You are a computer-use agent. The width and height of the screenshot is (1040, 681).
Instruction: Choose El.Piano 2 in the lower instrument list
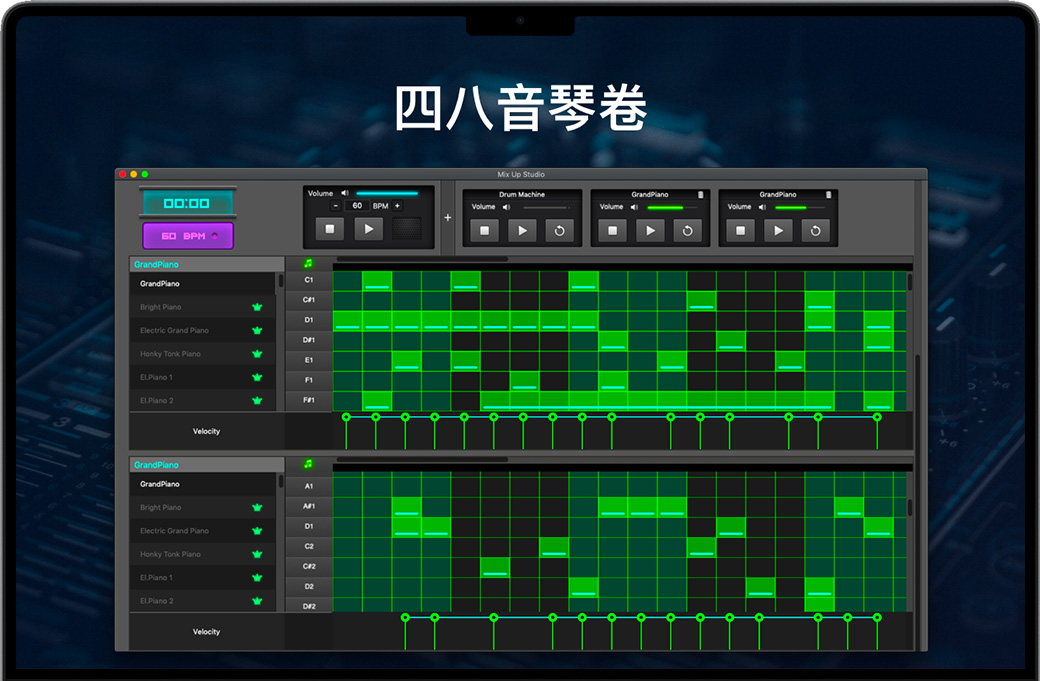(x=157, y=601)
